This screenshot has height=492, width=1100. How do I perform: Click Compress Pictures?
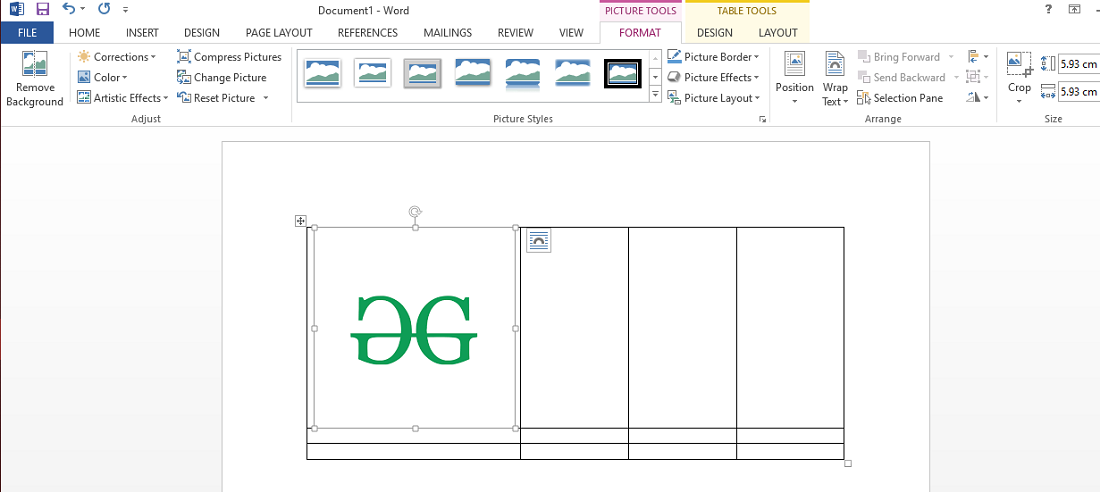(x=229, y=57)
